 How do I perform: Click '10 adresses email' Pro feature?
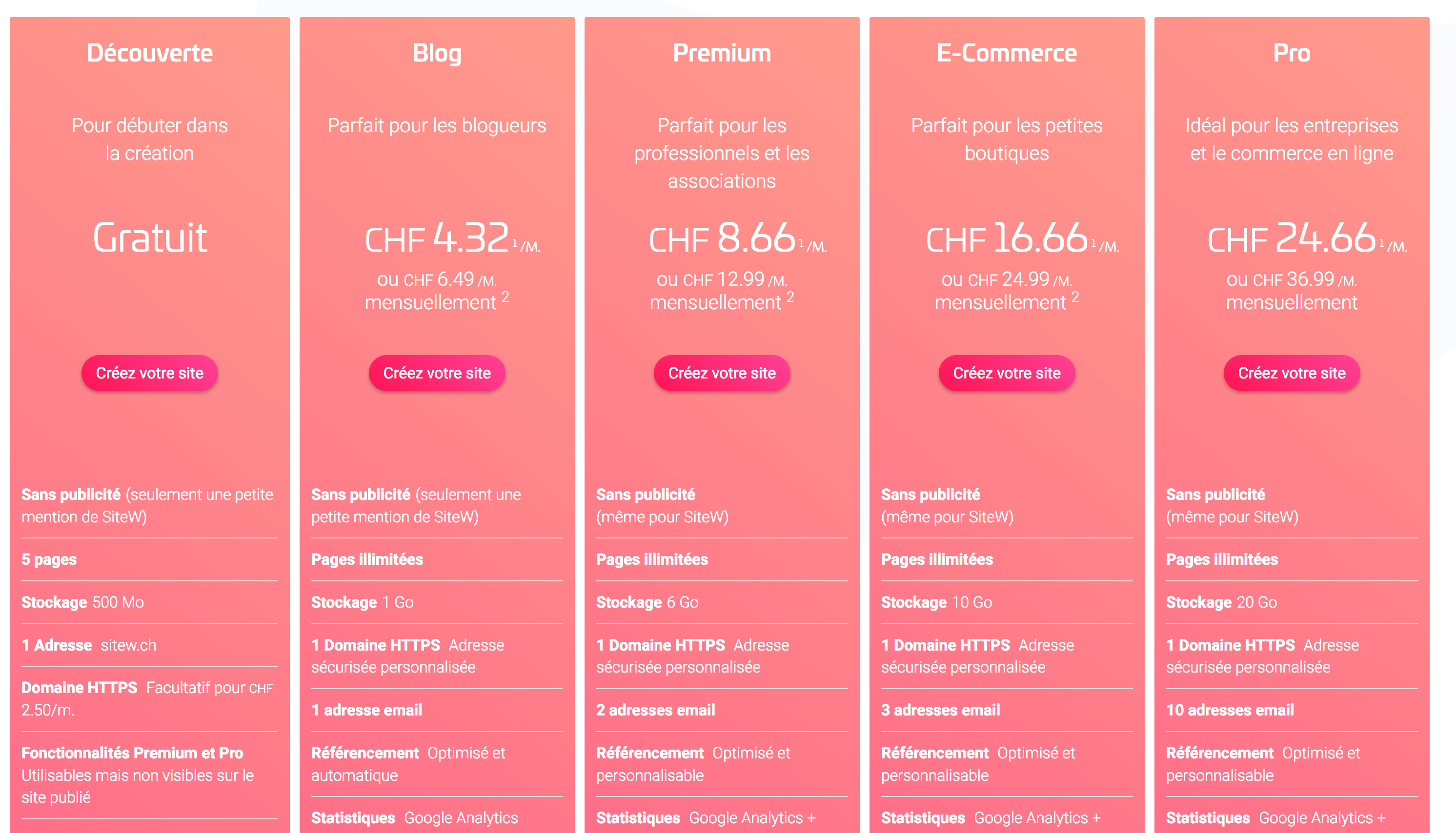[x=1230, y=710]
